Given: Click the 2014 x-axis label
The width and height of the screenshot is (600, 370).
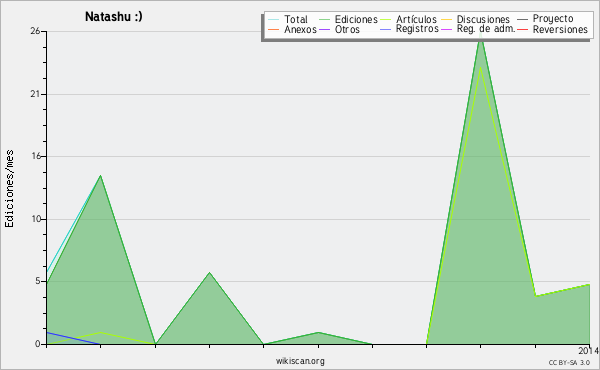Looking at the screenshot, I should 589,350.
